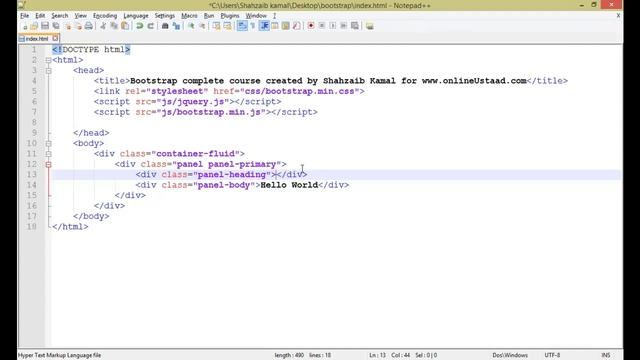
Task: Click the UTF-8 encoding status entry
Action: (552, 355)
